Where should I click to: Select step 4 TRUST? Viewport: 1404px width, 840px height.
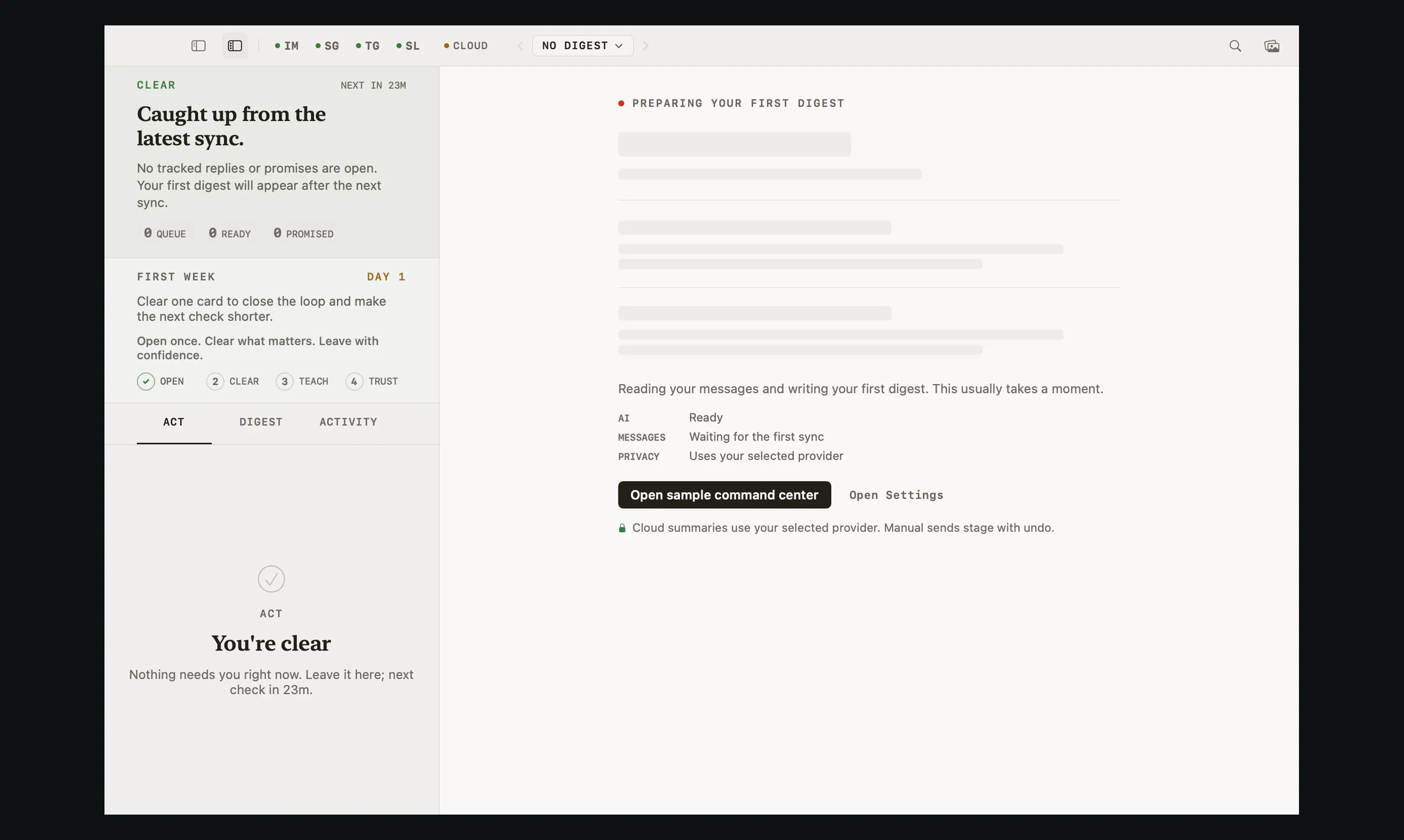pos(372,381)
